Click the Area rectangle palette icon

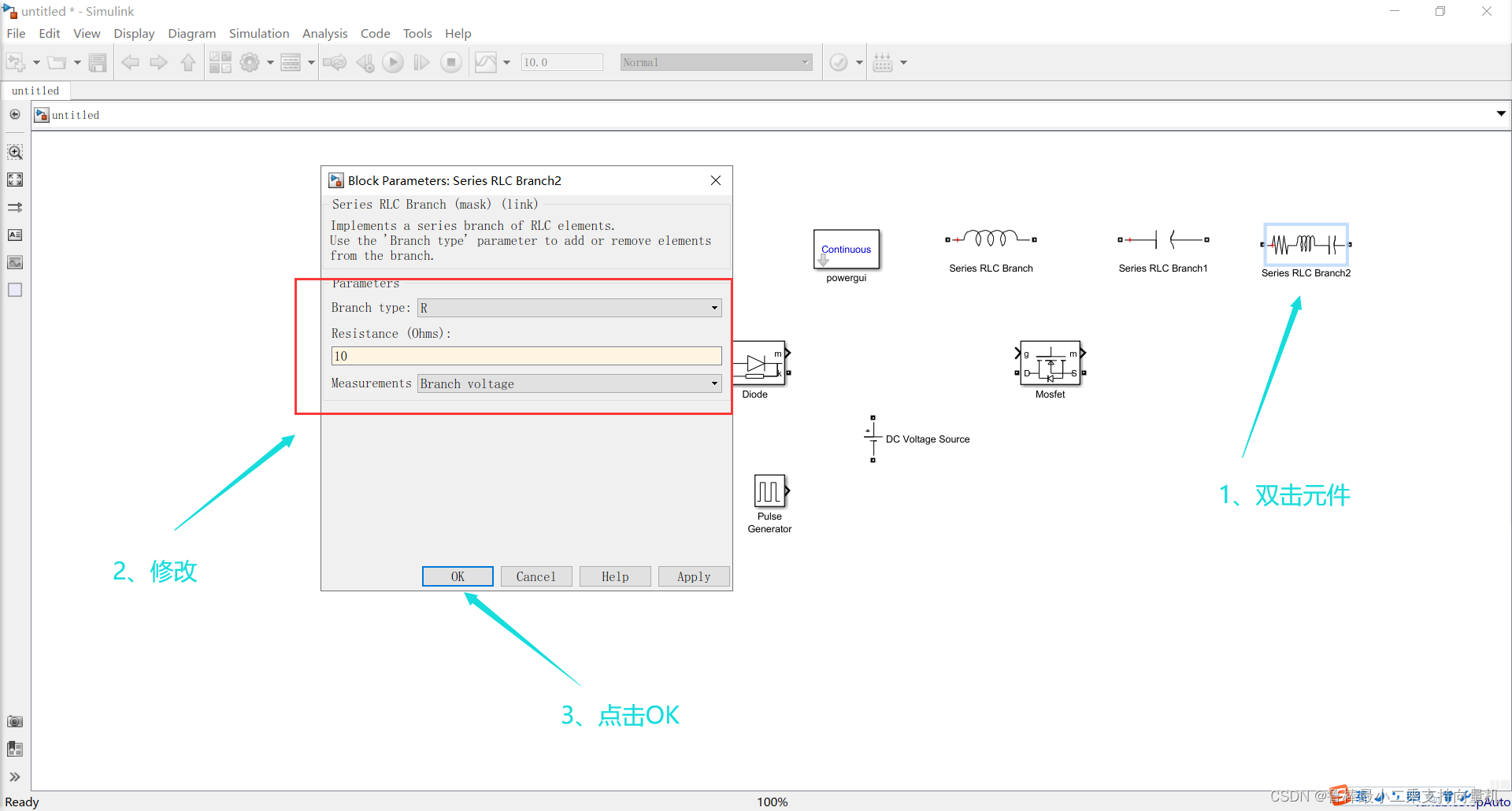point(15,290)
